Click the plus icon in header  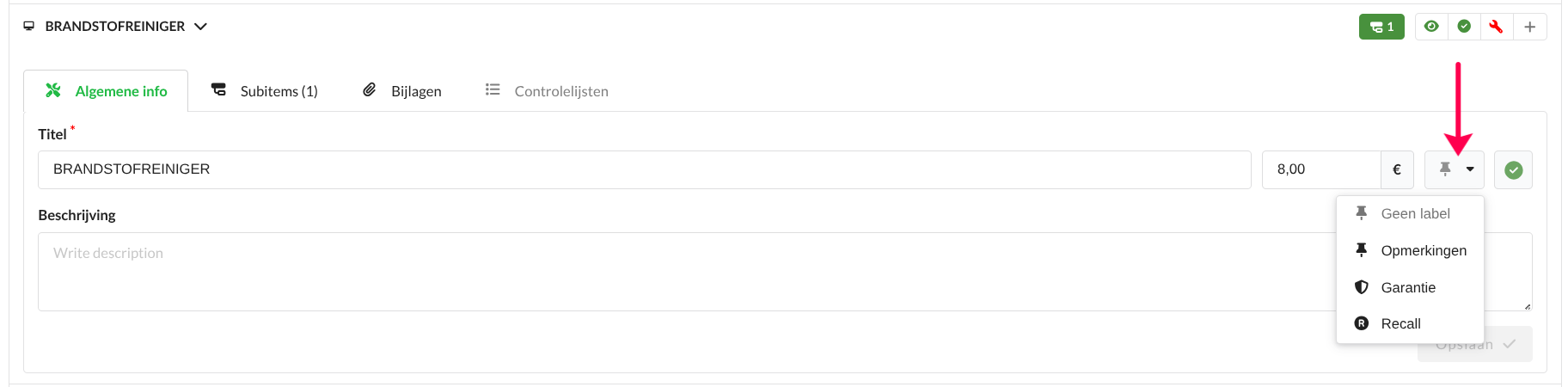(1530, 27)
